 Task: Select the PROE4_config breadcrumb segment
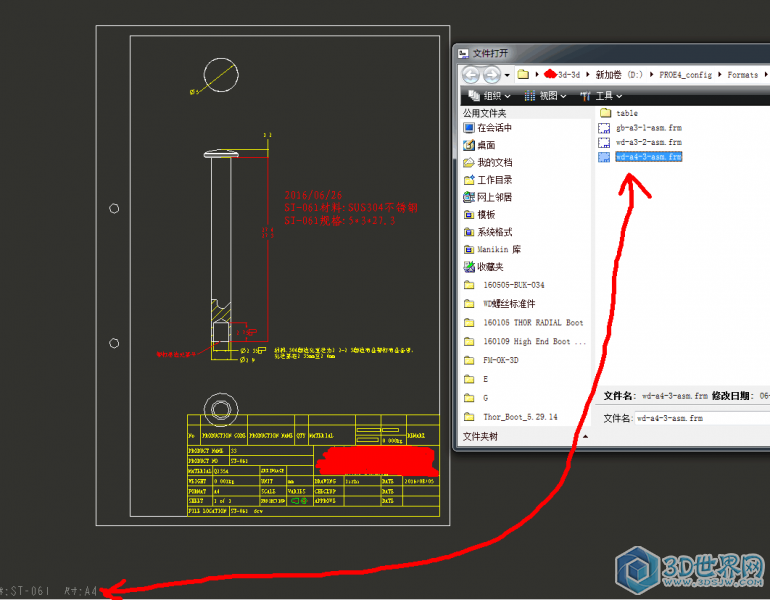[x=685, y=75]
